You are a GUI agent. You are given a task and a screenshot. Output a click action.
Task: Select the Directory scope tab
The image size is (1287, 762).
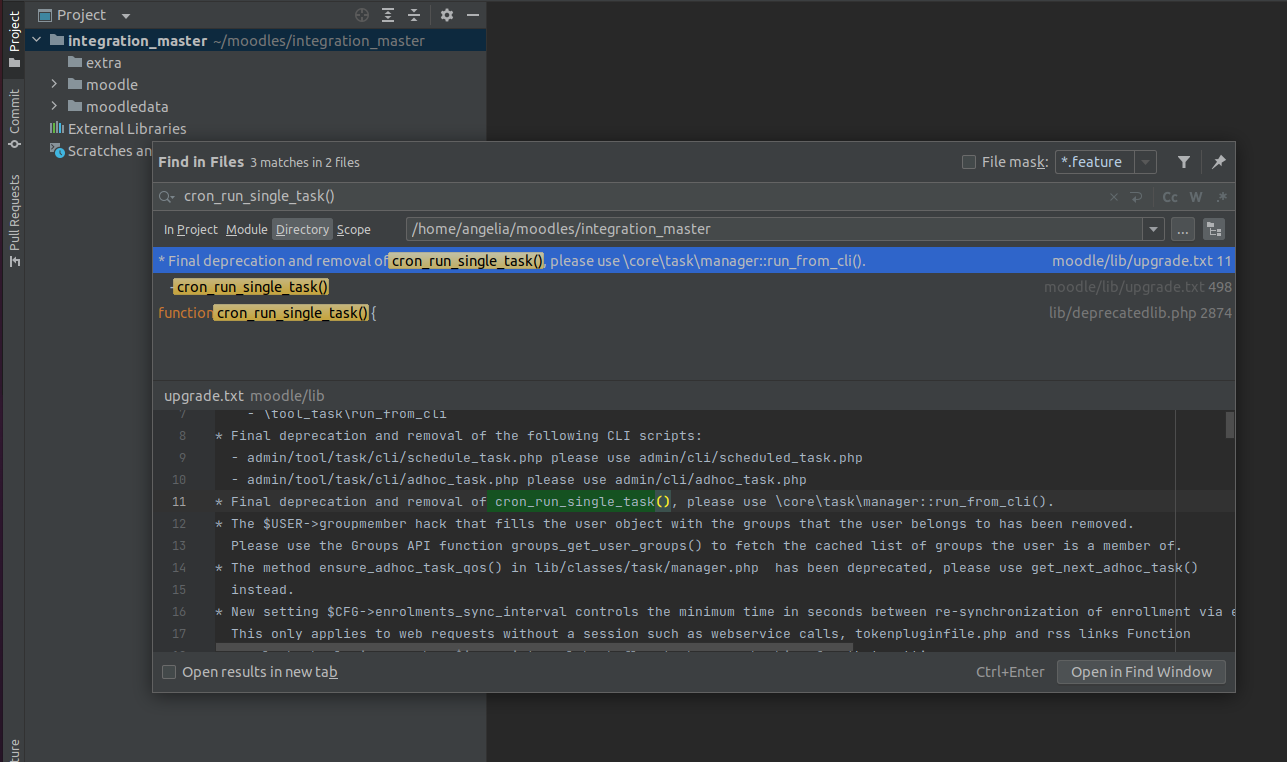click(x=302, y=229)
